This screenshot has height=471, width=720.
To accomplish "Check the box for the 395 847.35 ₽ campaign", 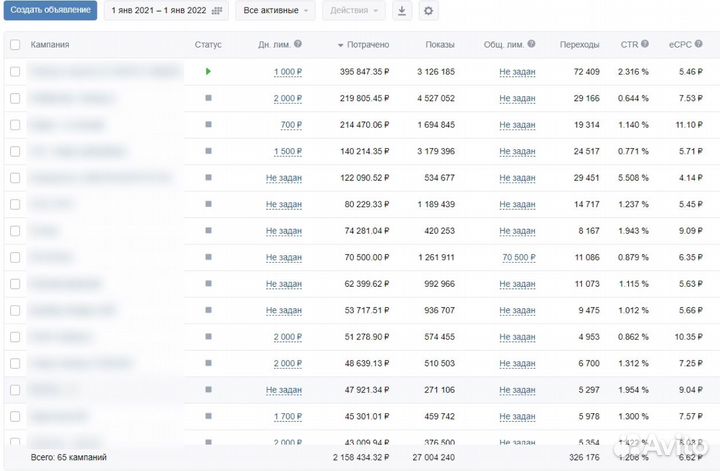I will click(15, 72).
